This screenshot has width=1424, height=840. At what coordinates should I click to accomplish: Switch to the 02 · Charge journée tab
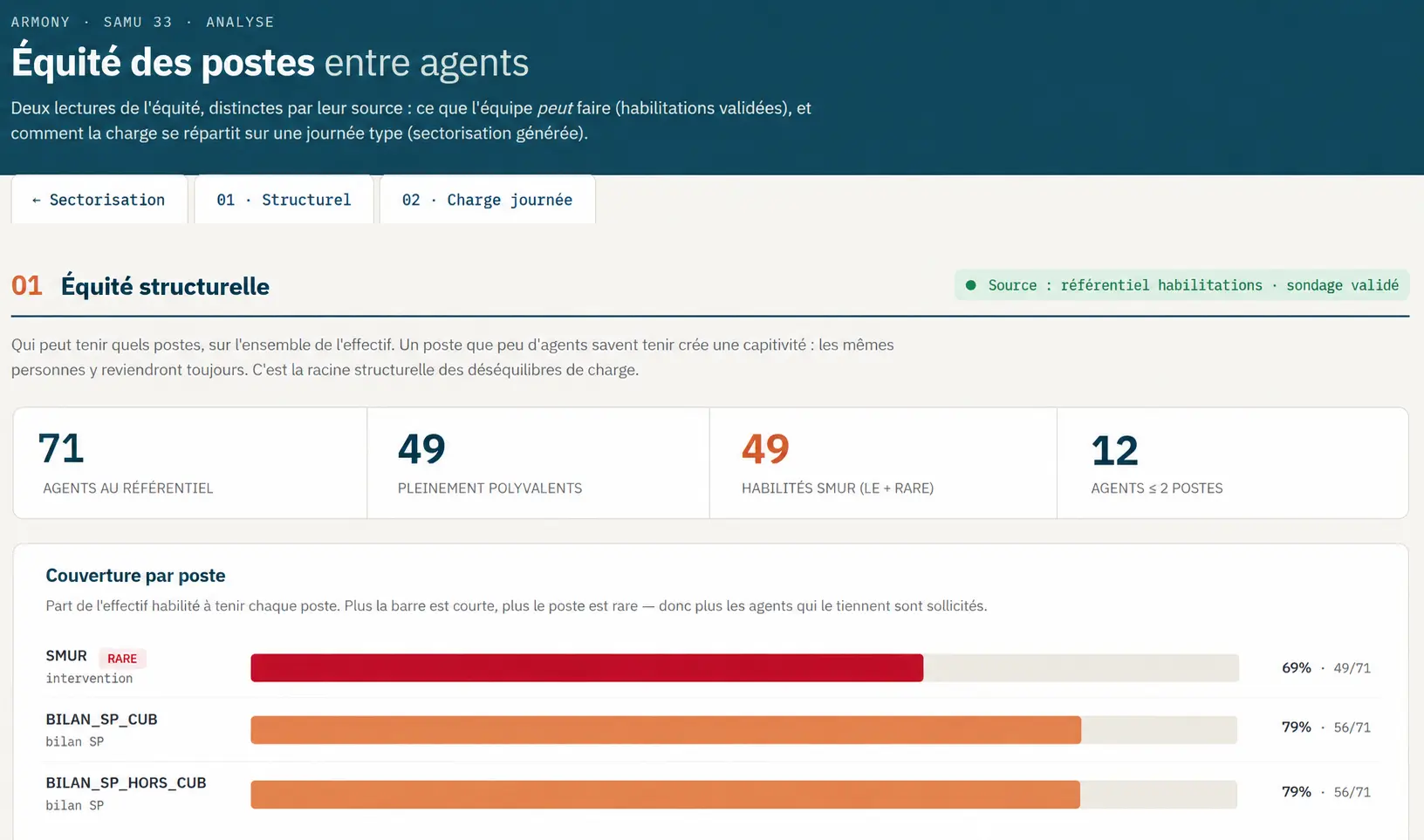[x=487, y=200]
